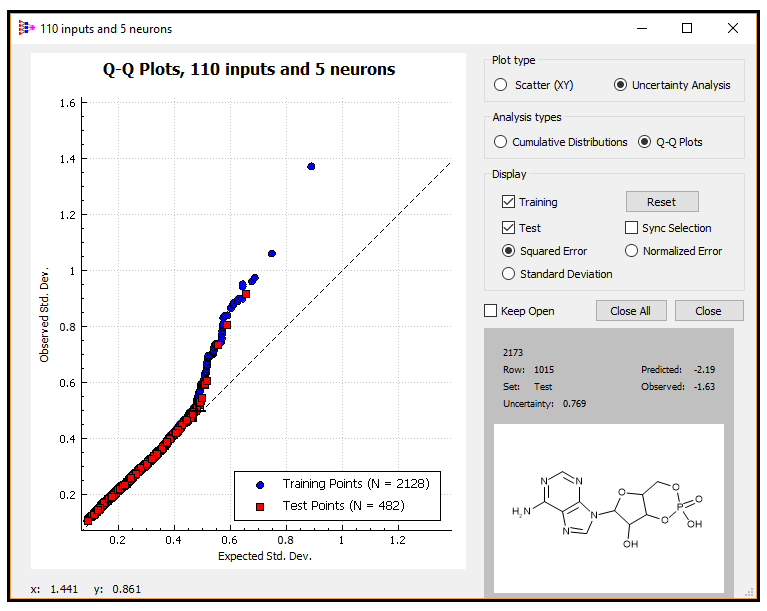
Task: Click the Training Points legend entry
Action: 343,484
